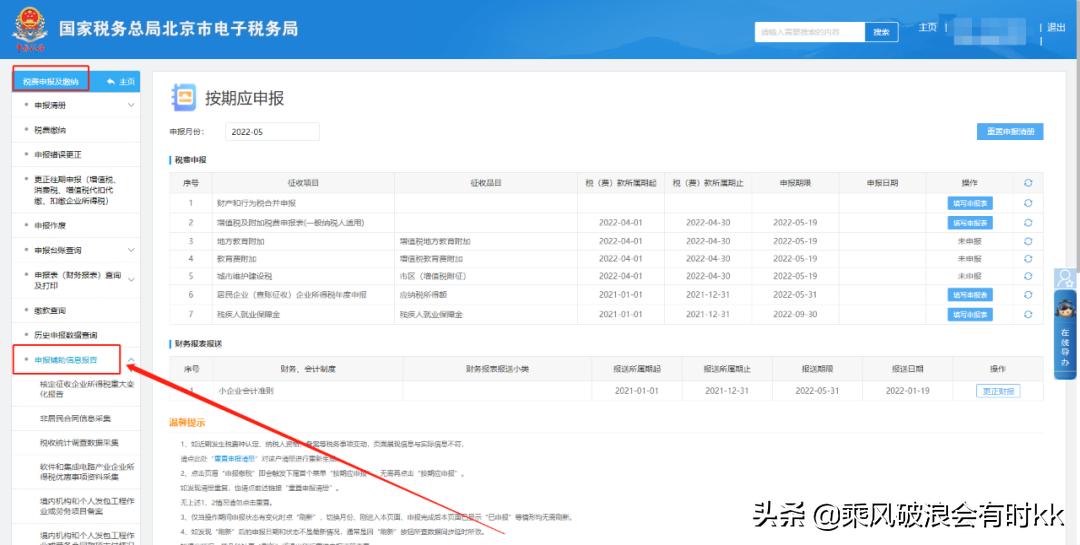Open 历史申报数据查询 in the sidebar
The image size is (1080, 545).
coord(66,335)
